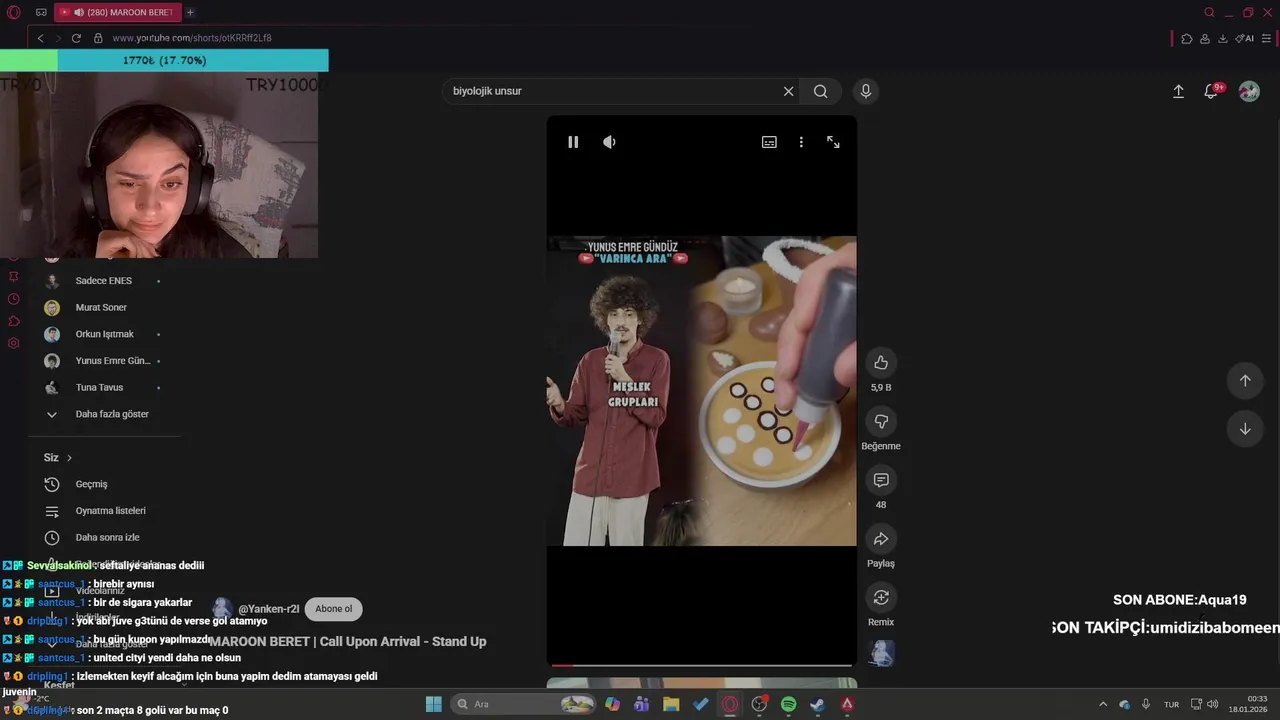This screenshot has height=720, width=1280.
Task: Click the taskbar 'Ara' search box
Action: pos(524,704)
